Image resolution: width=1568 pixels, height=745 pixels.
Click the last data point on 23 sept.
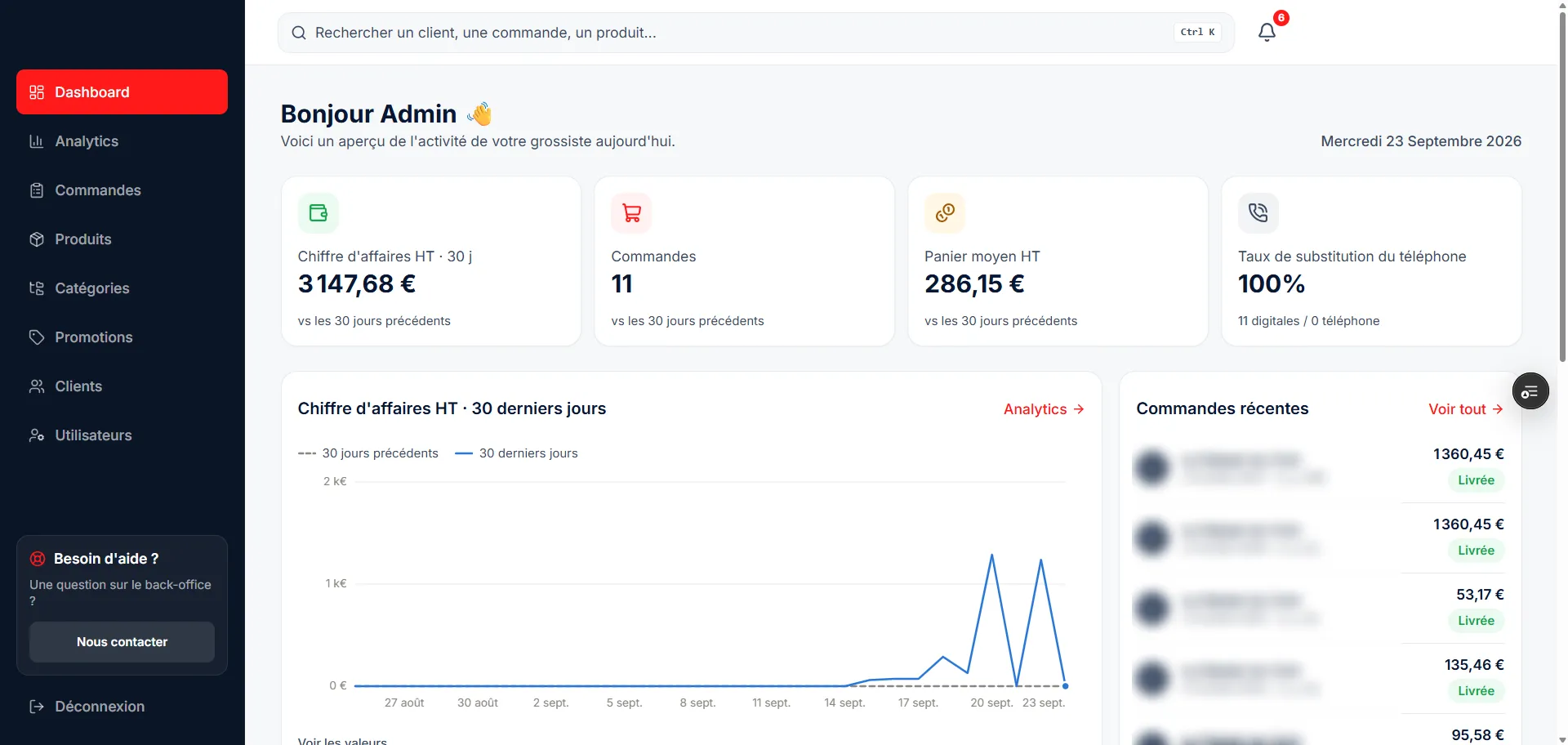(1065, 686)
